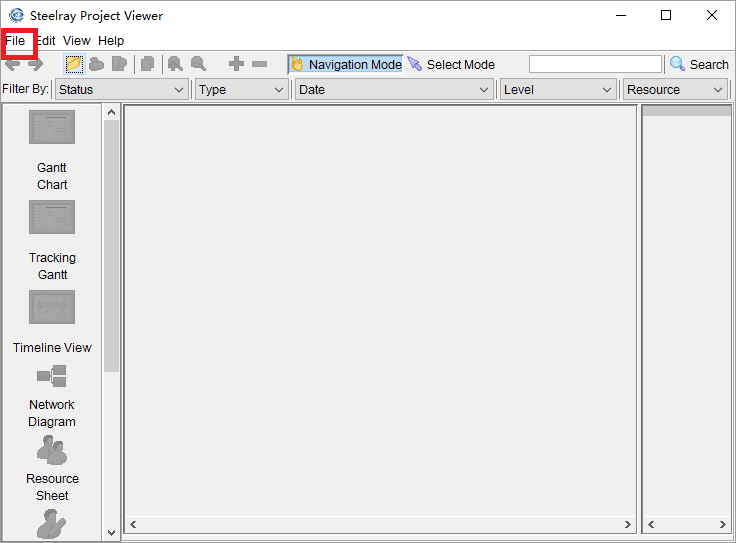
Task: Click the zoom out magnifier icon
Action: (x=198, y=64)
